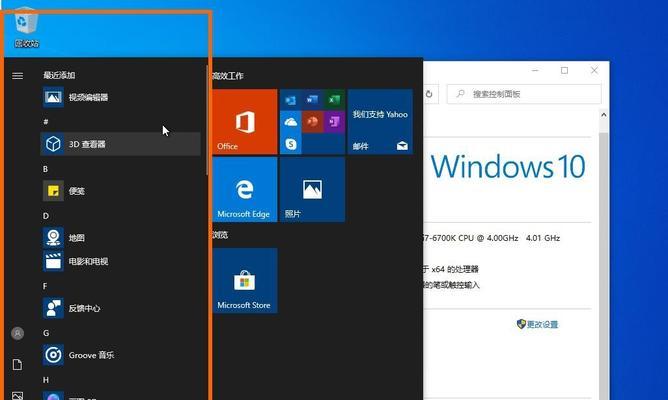
Task: Click the 最近添加 section heading
Action: coord(59,75)
